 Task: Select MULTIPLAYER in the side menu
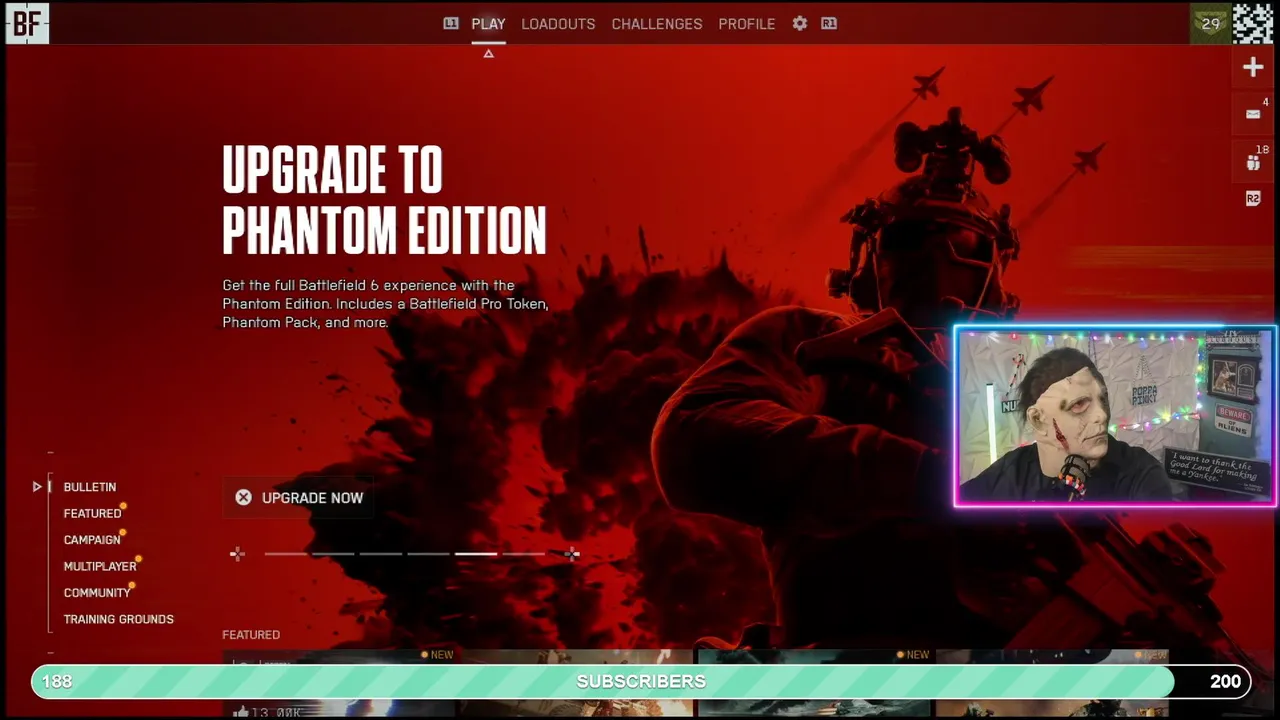click(x=100, y=567)
